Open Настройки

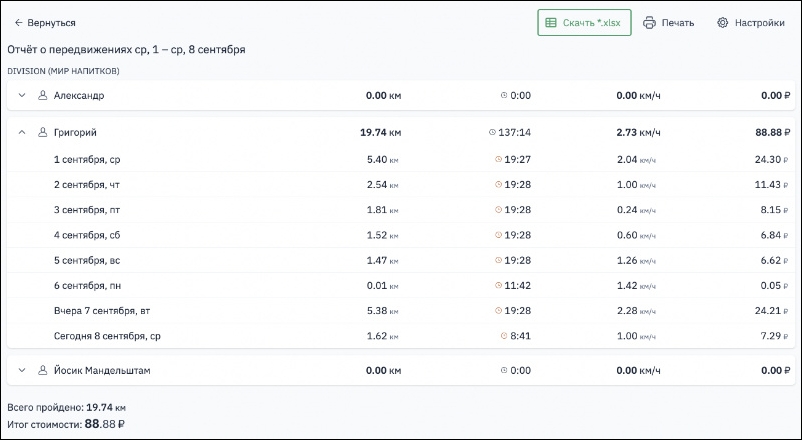pyautogui.click(x=751, y=23)
